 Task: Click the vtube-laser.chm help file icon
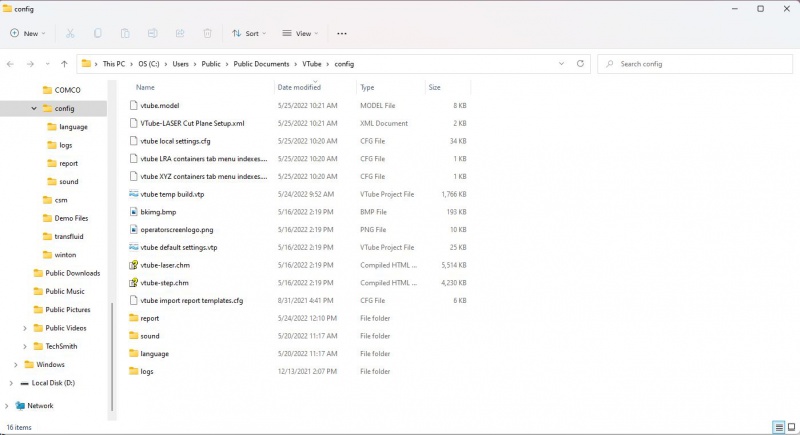click(x=134, y=265)
